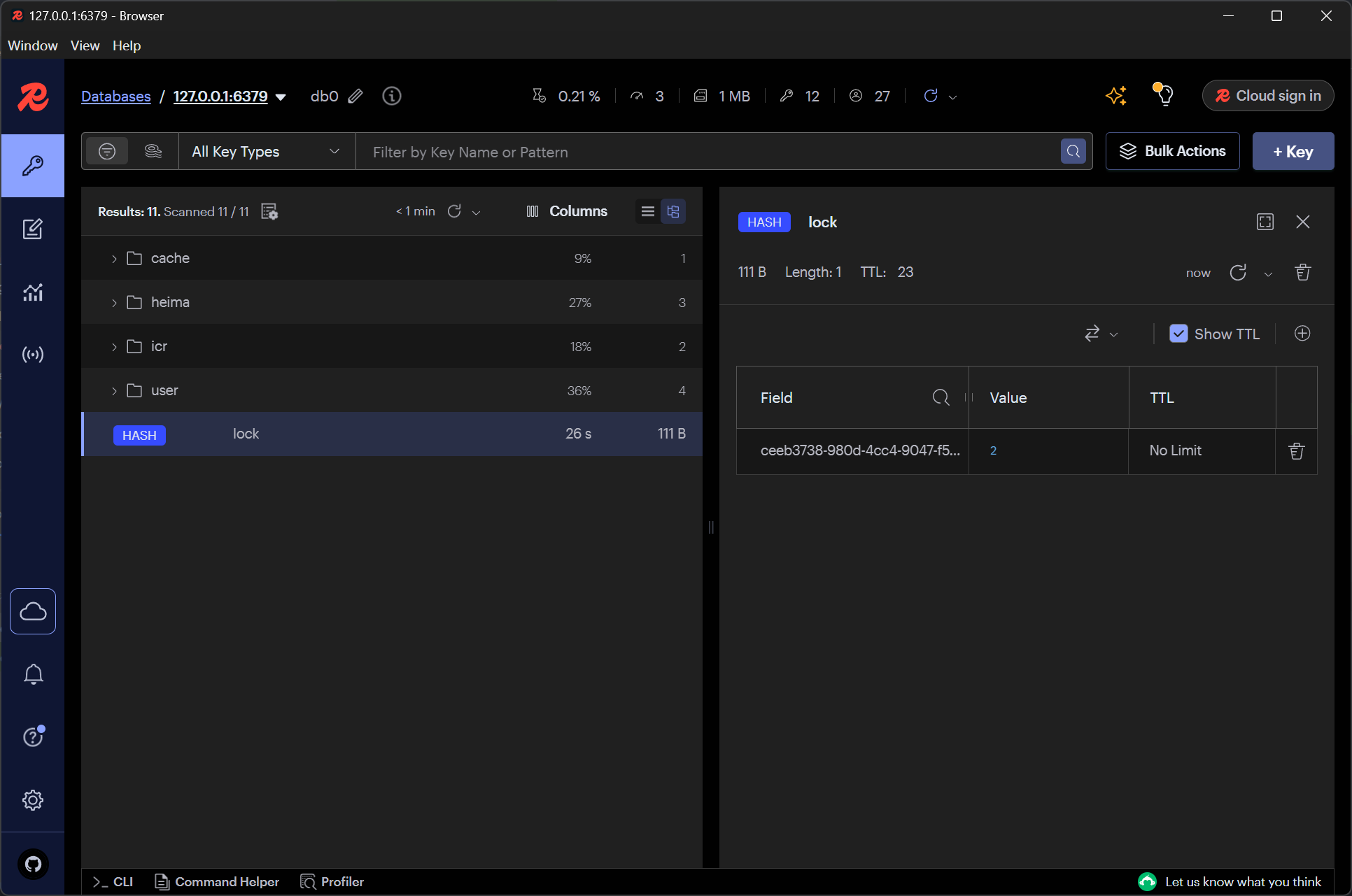
Task: Click the GitHub icon at the sidebar bottom
Action: tap(33, 864)
